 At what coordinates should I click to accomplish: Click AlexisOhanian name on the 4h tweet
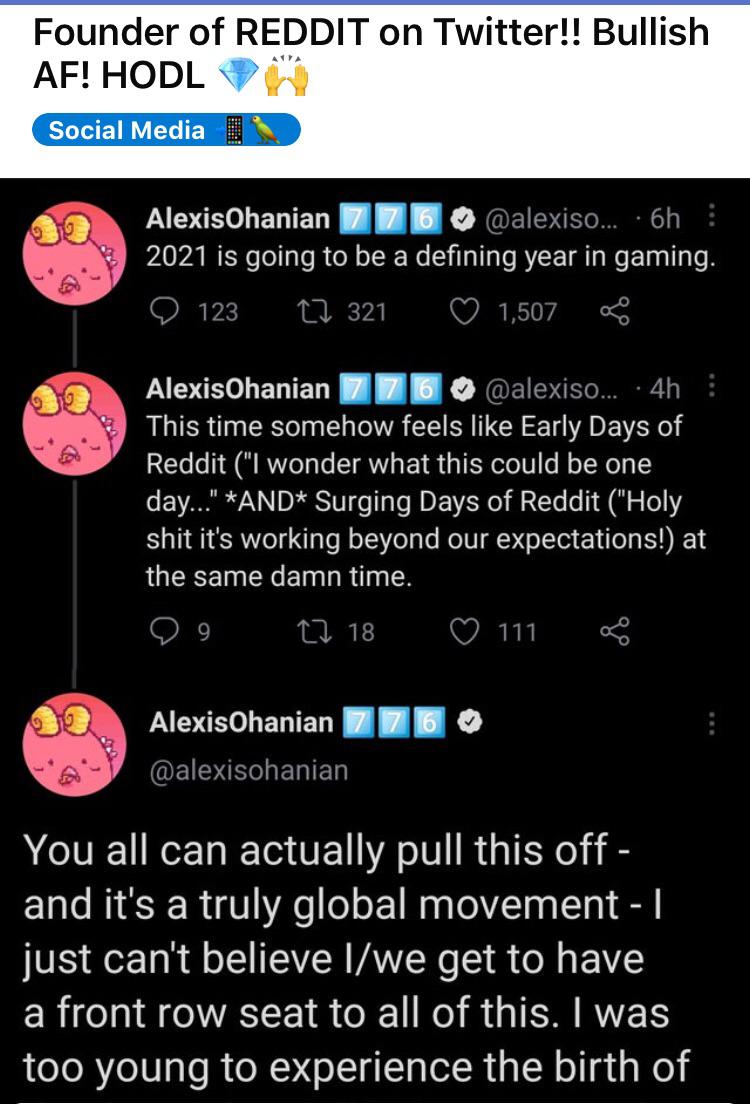[238, 388]
